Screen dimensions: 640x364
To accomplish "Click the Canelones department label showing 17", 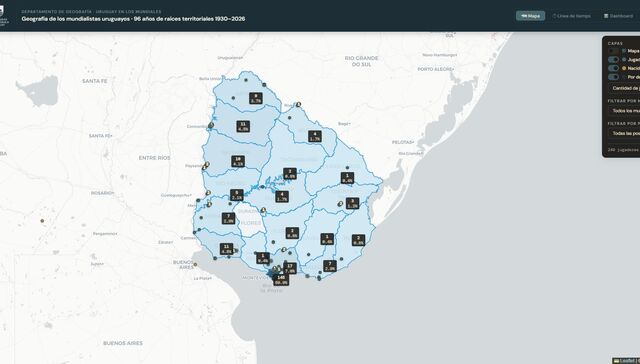I will click(290, 268).
